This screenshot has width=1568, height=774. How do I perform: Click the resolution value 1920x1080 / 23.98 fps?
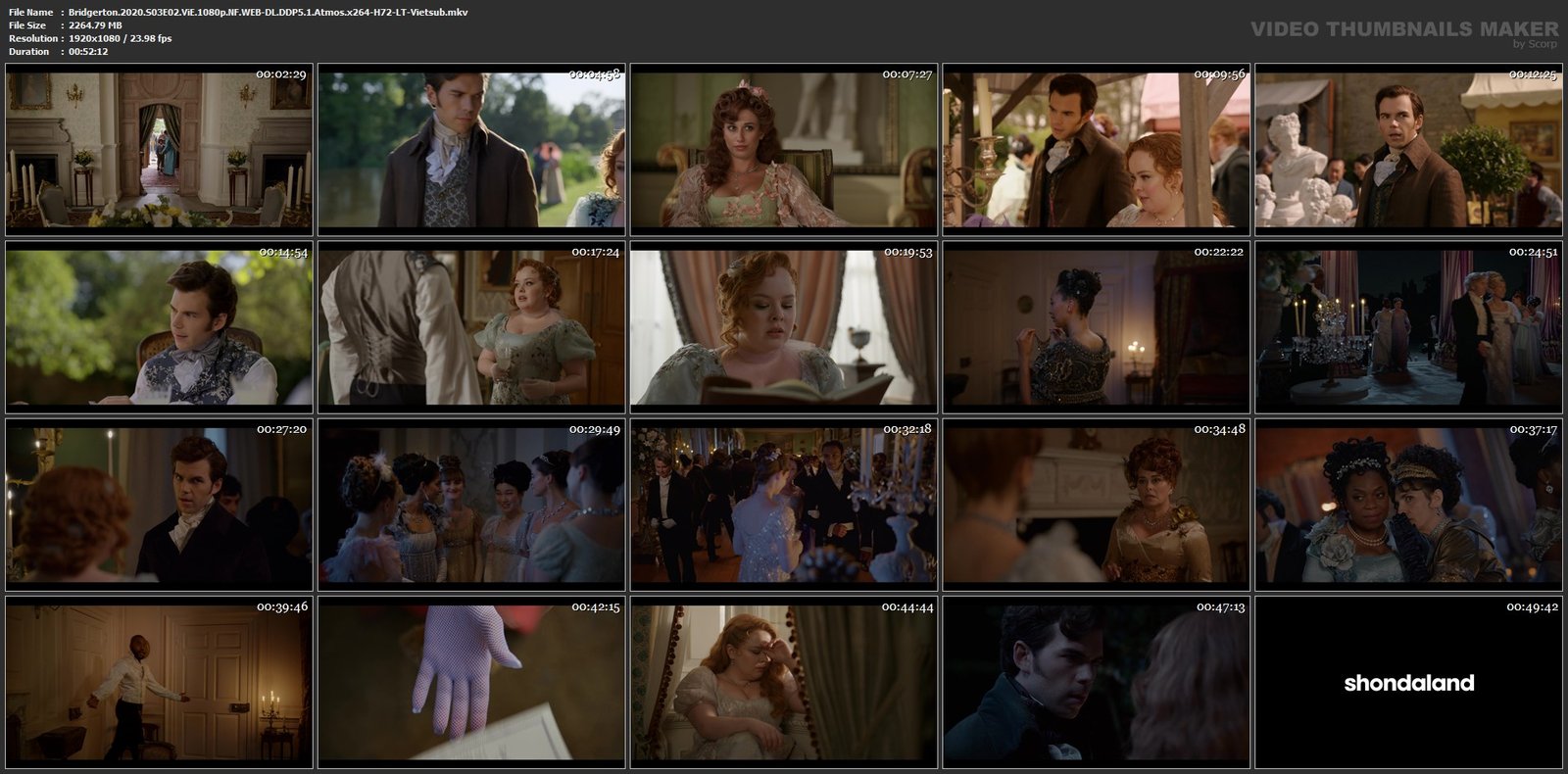(121, 38)
